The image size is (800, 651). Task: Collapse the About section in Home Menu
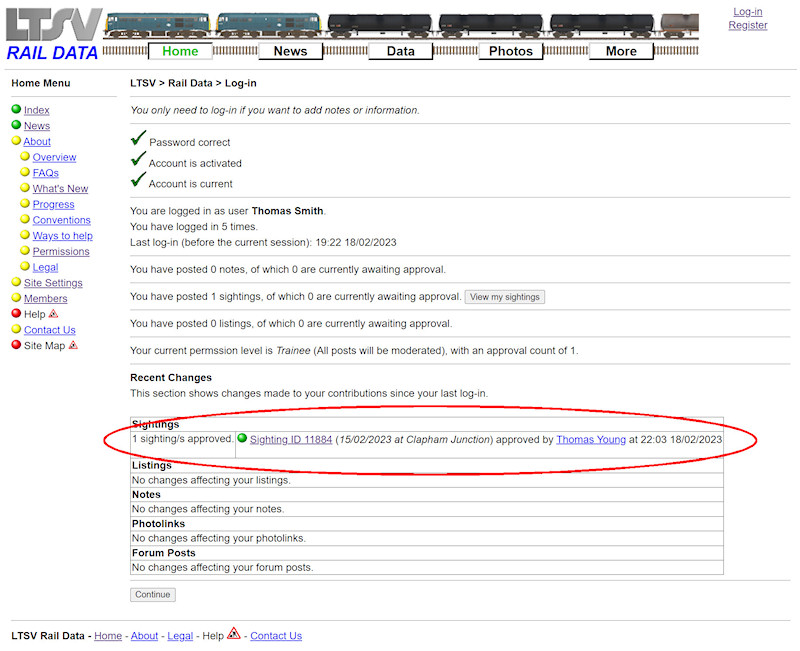coord(15,141)
